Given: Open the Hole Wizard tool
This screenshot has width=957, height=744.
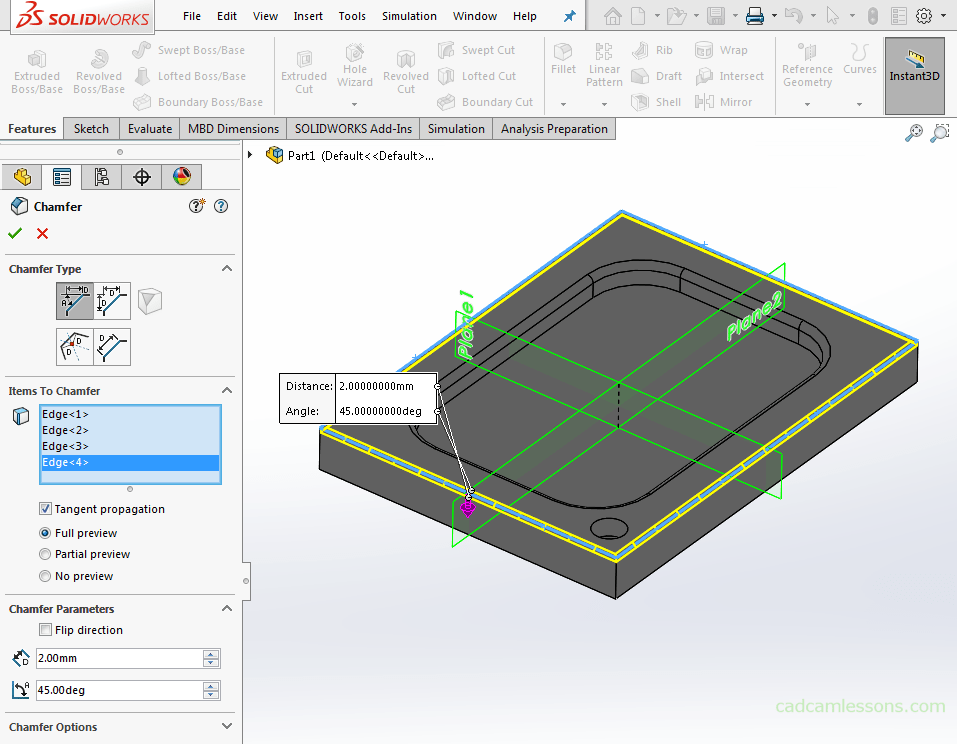Looking at the screenshot, I should pyautogui.click(x=355, y=67).
